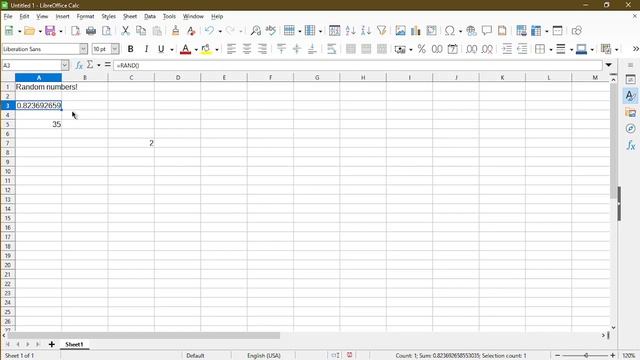The width and height of the screenshot is (640, 360).
Task: Open the File menu
Action: [8, 16]
